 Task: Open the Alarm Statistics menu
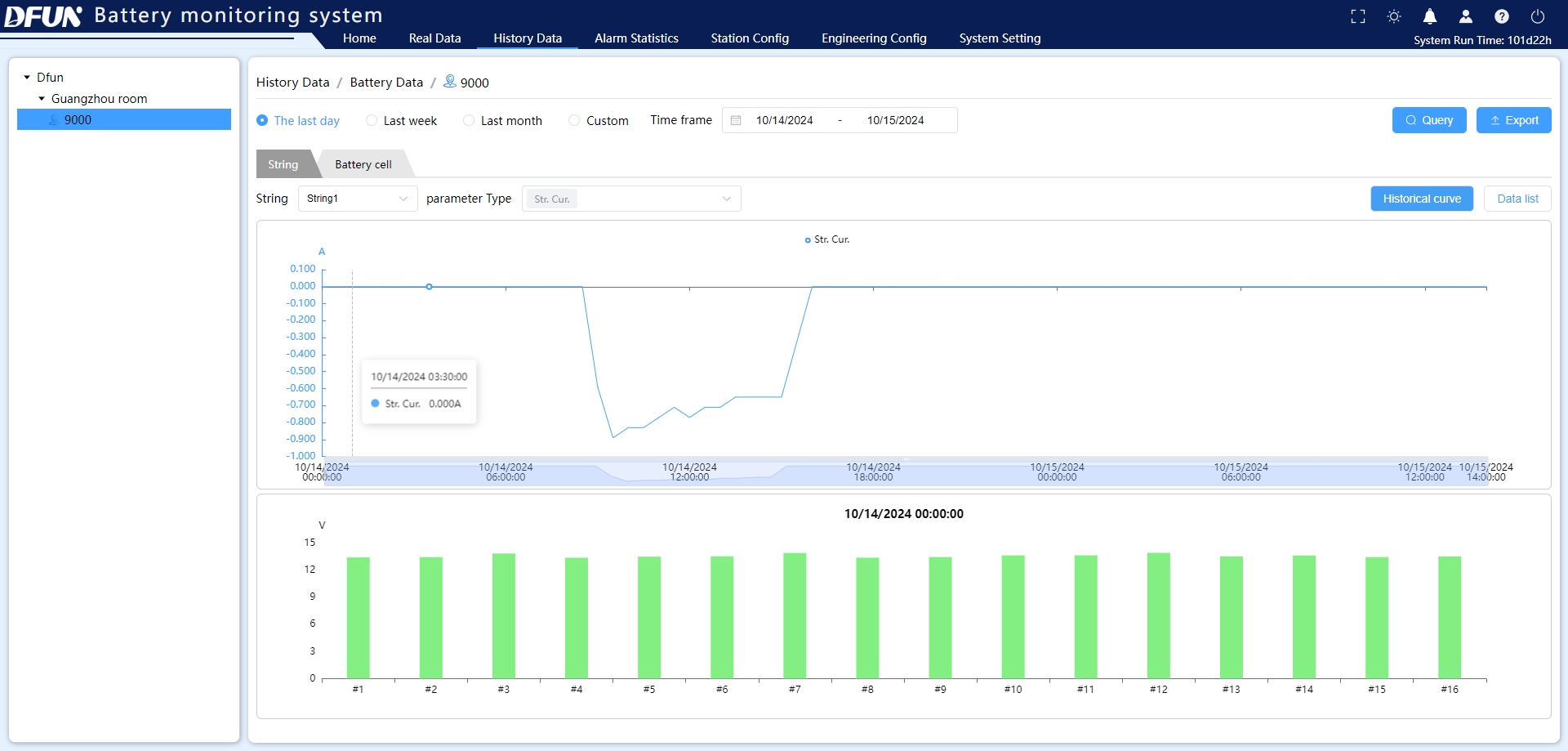tap(636, 38)
